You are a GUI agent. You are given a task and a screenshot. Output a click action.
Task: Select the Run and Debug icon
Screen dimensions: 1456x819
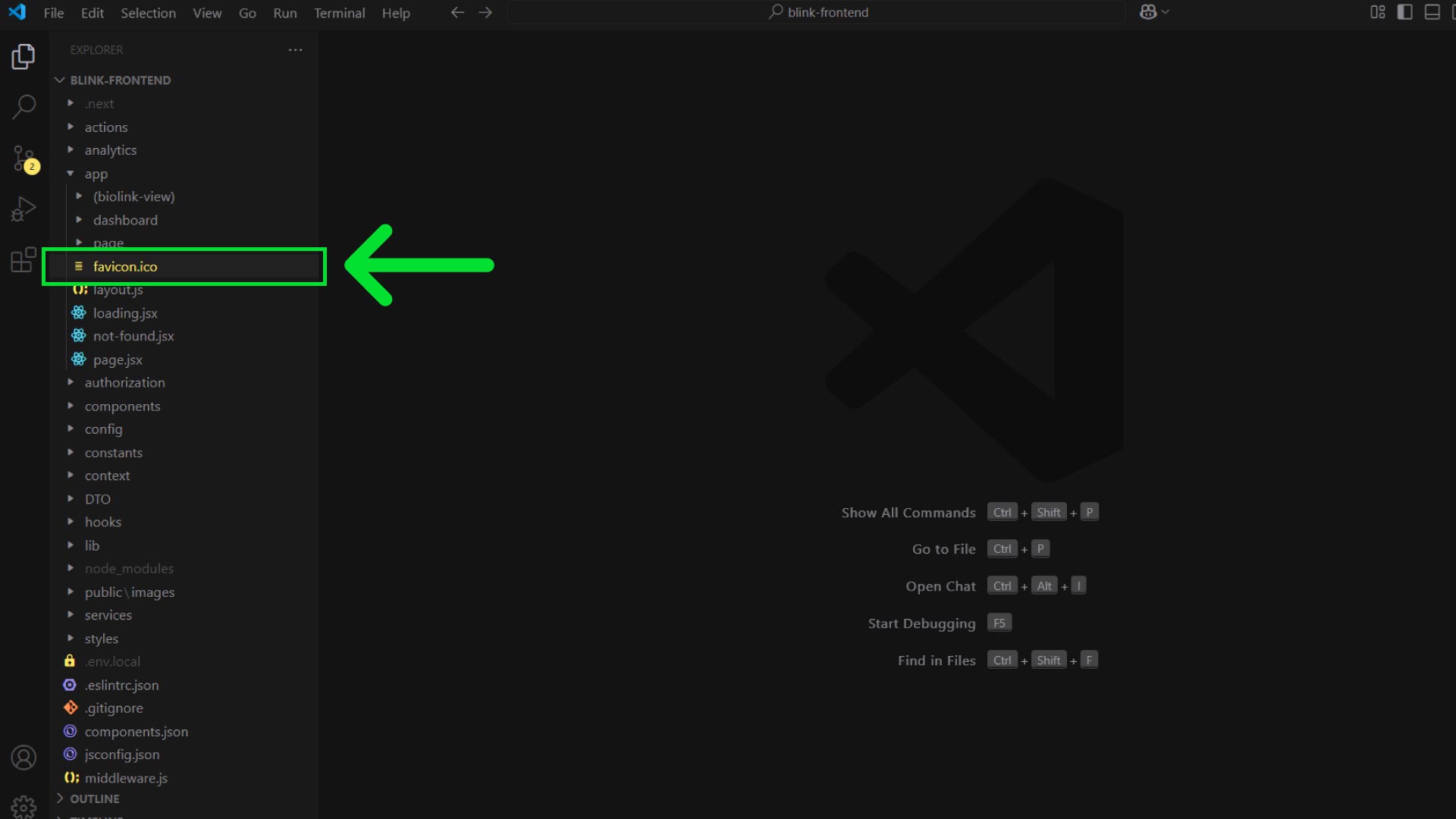[24, 208]
